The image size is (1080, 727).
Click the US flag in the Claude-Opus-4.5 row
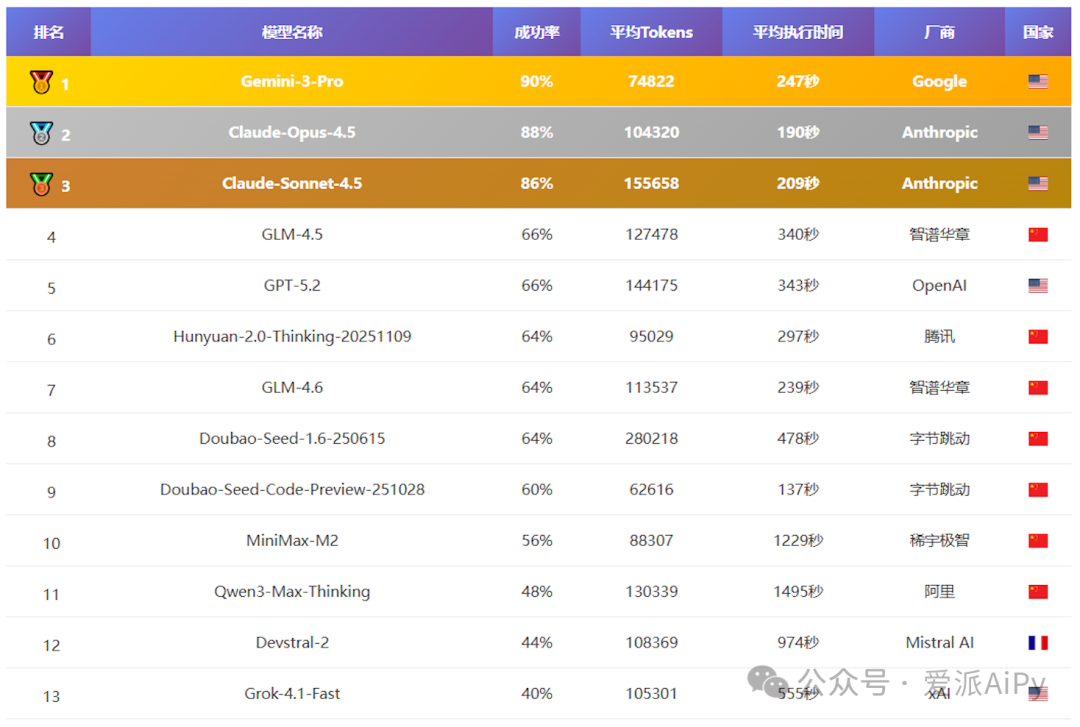pyautogui.click(x=1038, y=132)
